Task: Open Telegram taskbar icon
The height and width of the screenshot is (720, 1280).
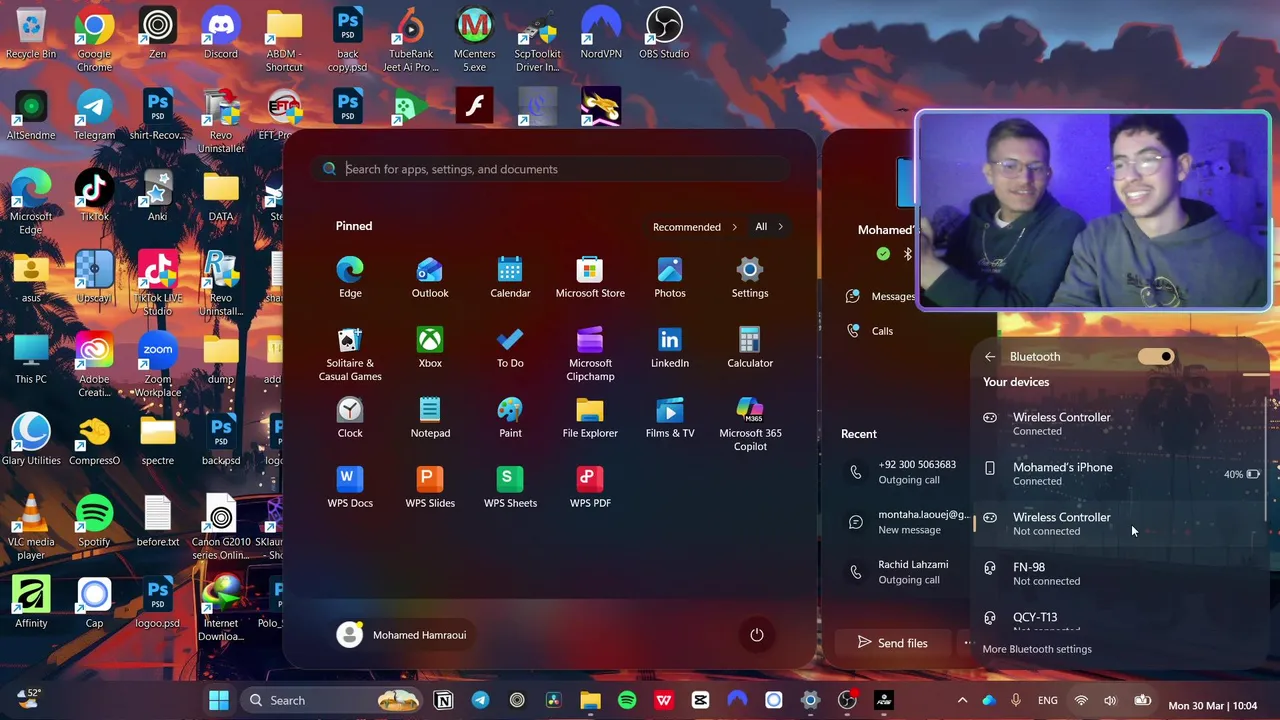Action: point(480,700)
